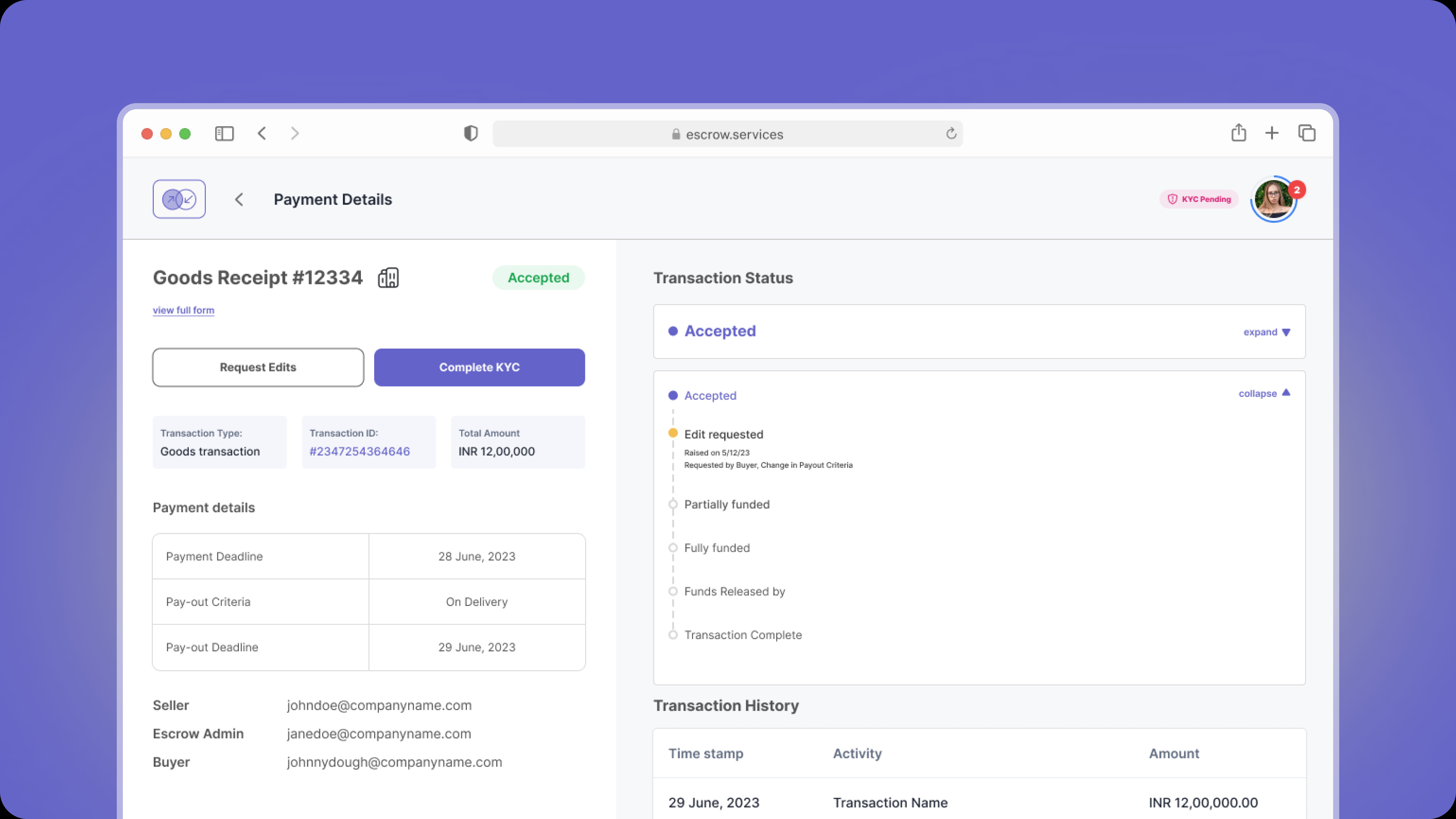
Task: Click the INR 12,00,000.00 history amount
Action: (1203, 803)
